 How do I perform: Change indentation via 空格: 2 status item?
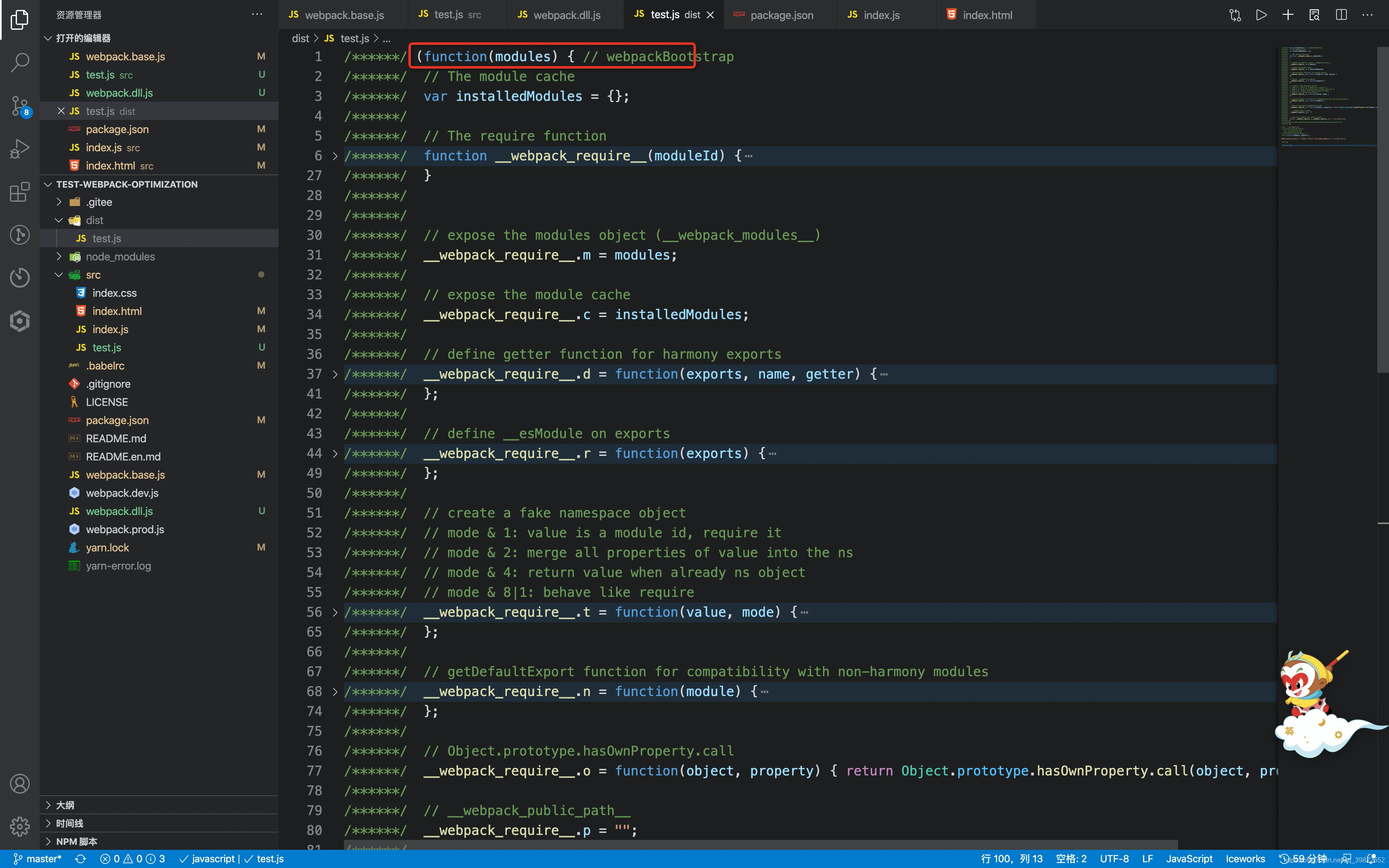[x=1071, y=859]
